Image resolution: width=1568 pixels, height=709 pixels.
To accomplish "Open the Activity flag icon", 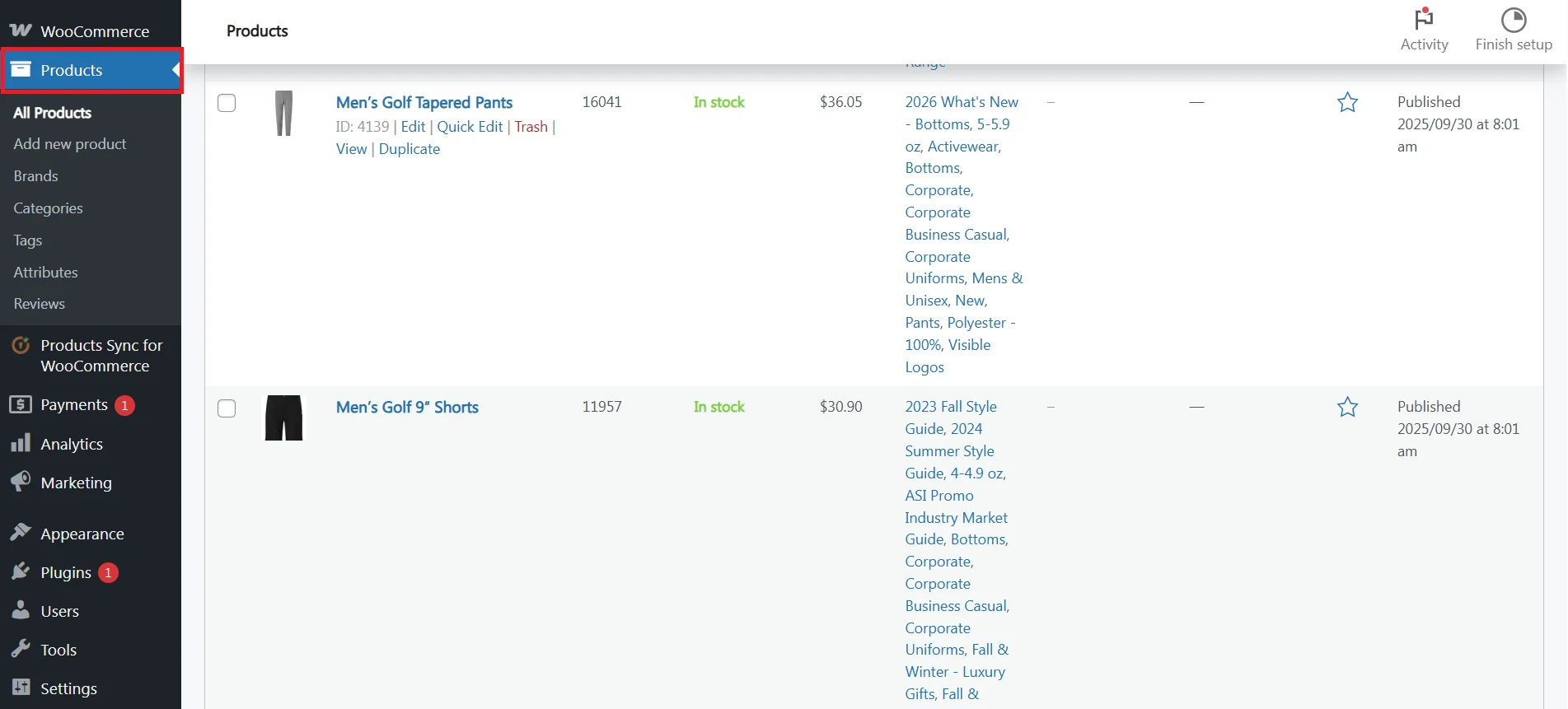I will click(x=1424, y=19).
